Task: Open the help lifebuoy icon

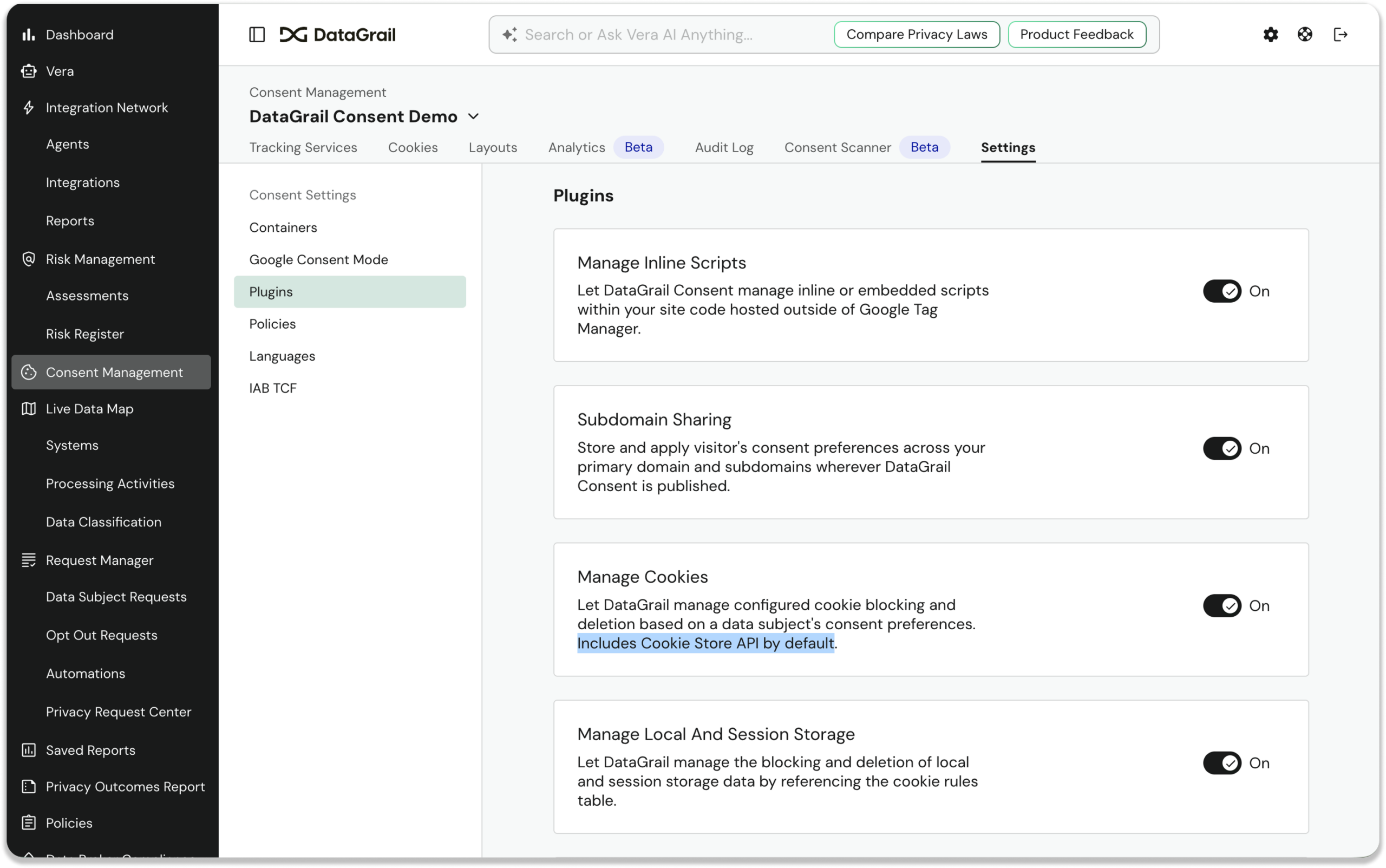Action: click(1304, 35)
